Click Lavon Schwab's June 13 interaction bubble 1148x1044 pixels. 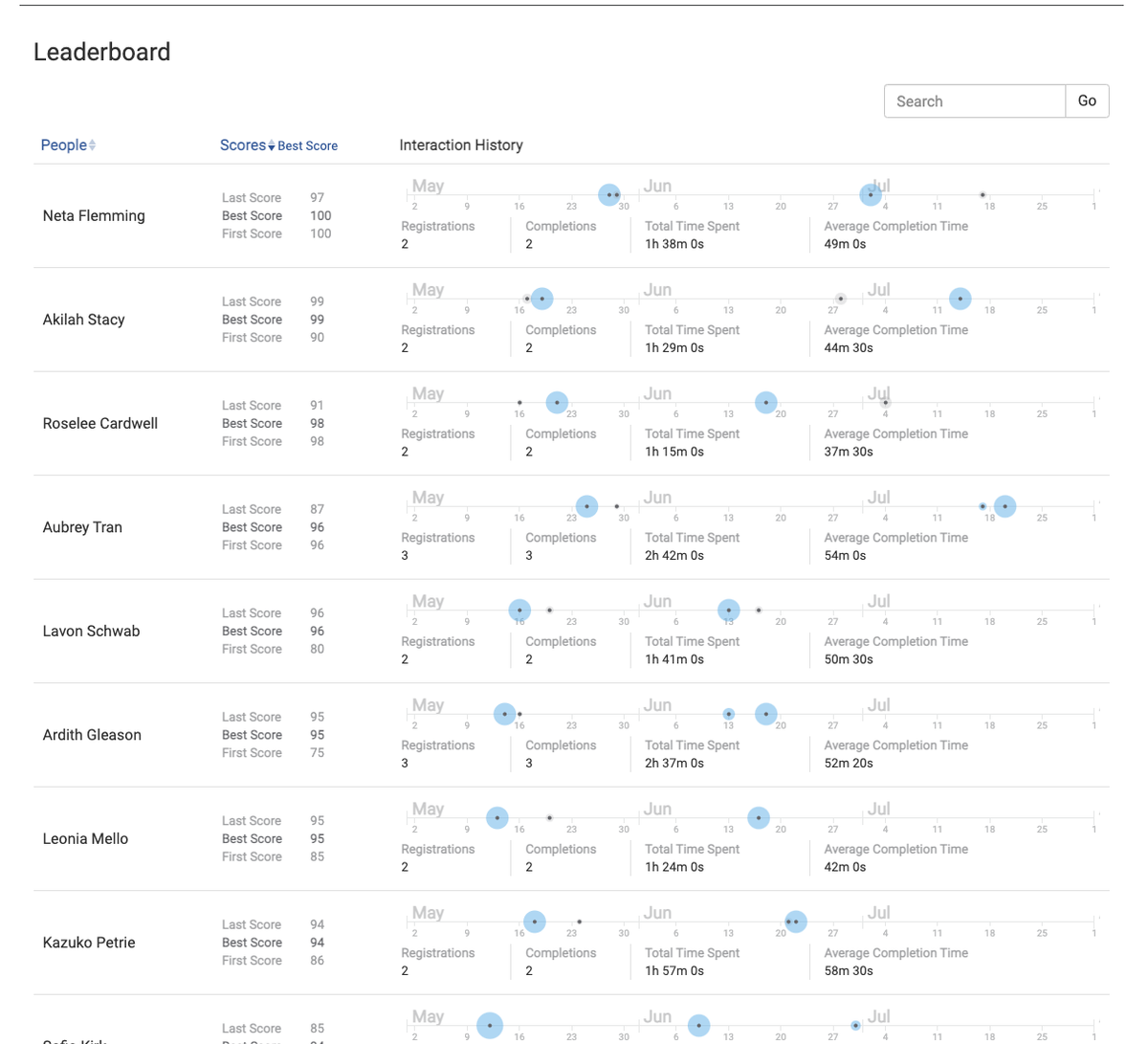(728, 610)
